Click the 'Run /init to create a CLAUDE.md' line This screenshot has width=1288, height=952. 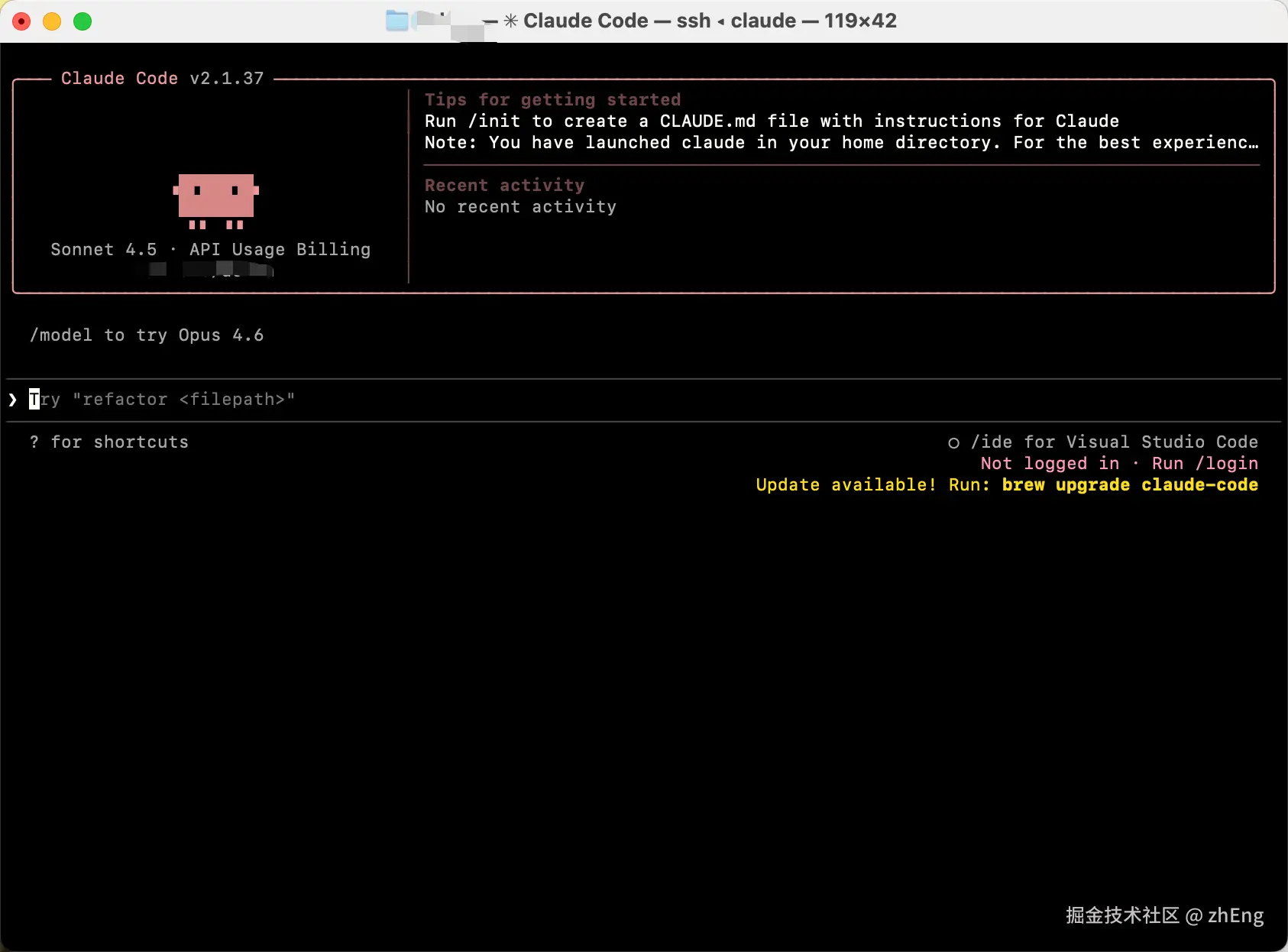tap(772, 121)
